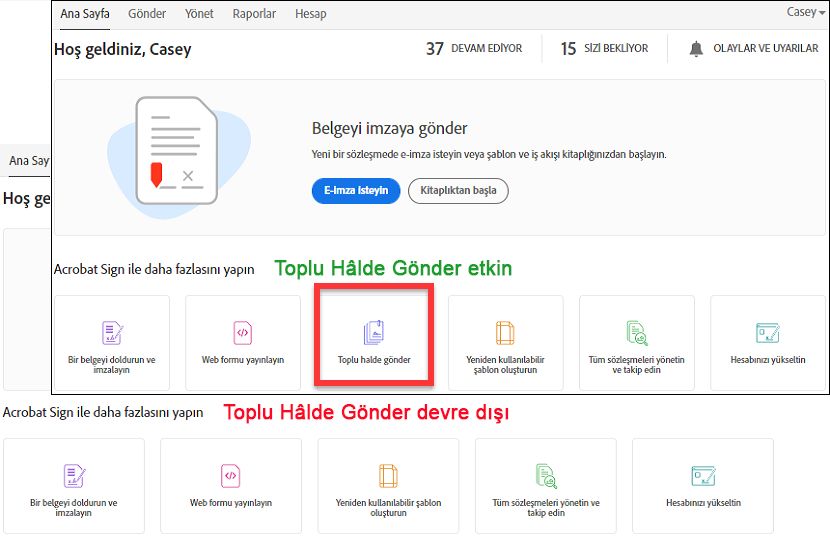The width and height of the screenshot is (830, 538).
Task: Click the Toplu halde gönder stacked-documents icon
Action: pyautogui.click(x=374, y=333)
